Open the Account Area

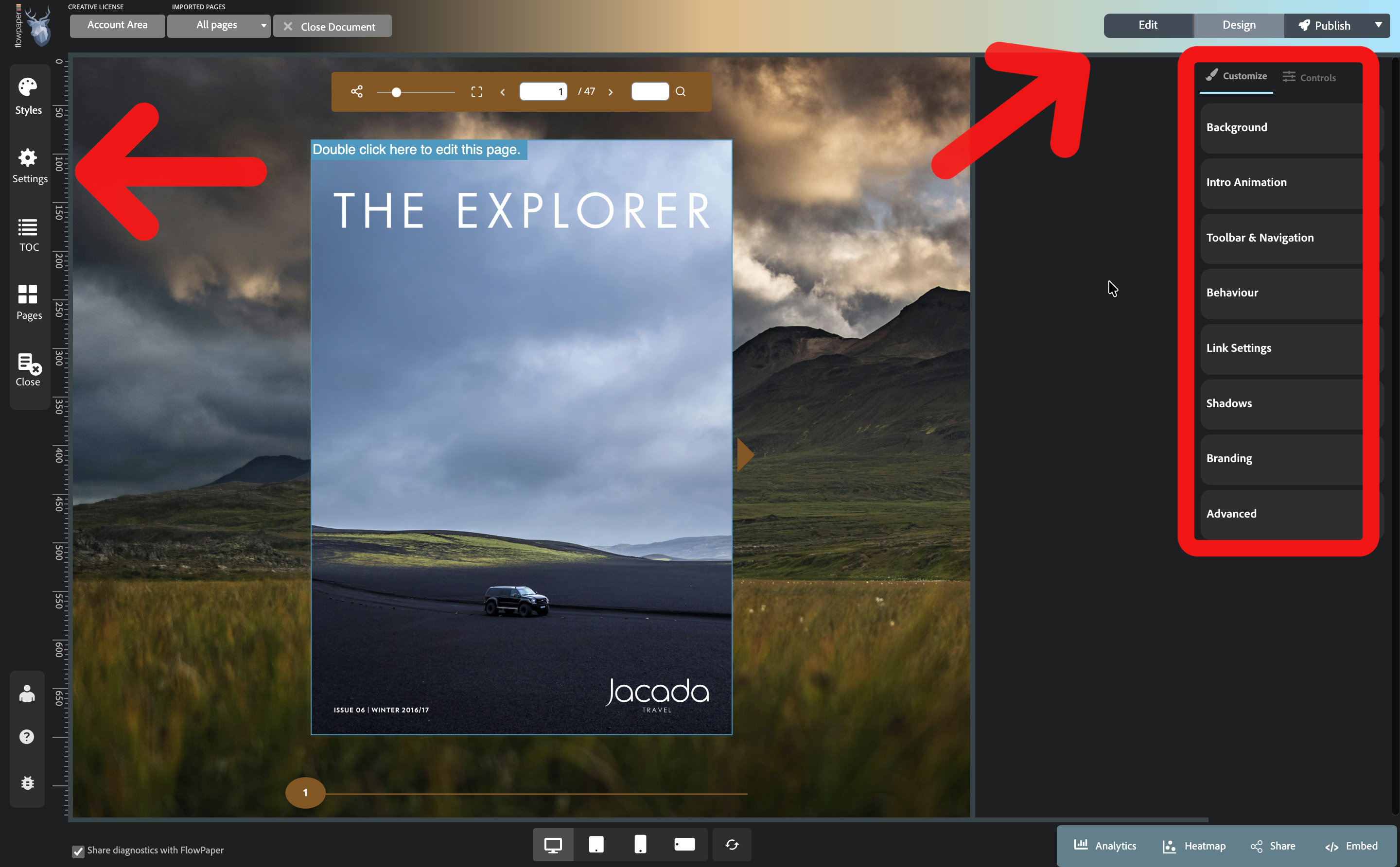tap(117, 25)
